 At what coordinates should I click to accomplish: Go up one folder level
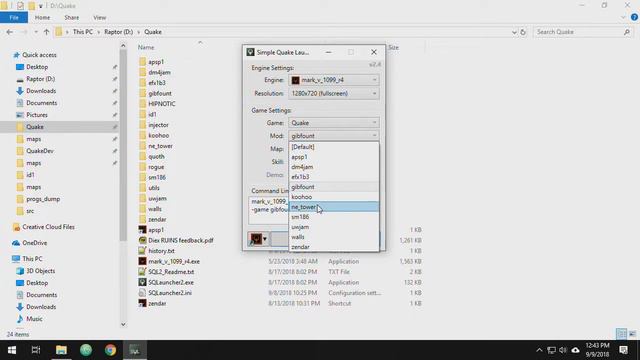pyautogui.click(x=47, y=32)
